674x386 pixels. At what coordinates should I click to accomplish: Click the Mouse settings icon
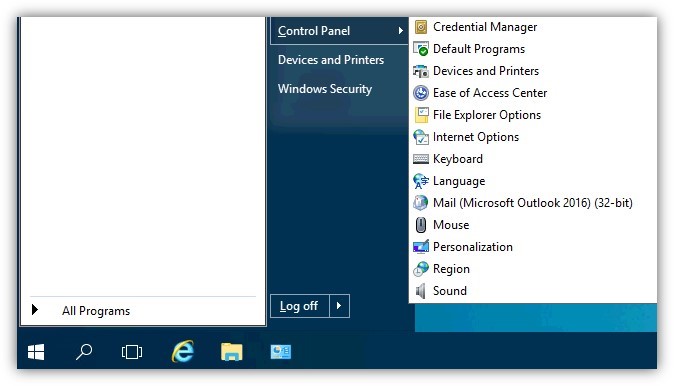point(421,225)
